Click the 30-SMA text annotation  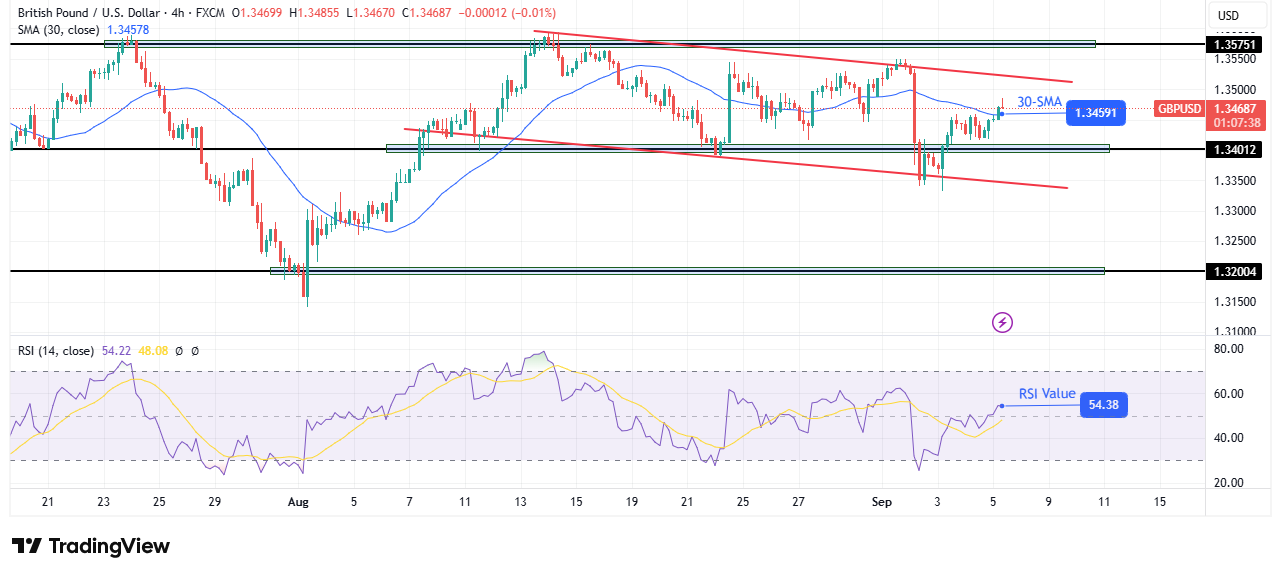[x=1039, y=101]
